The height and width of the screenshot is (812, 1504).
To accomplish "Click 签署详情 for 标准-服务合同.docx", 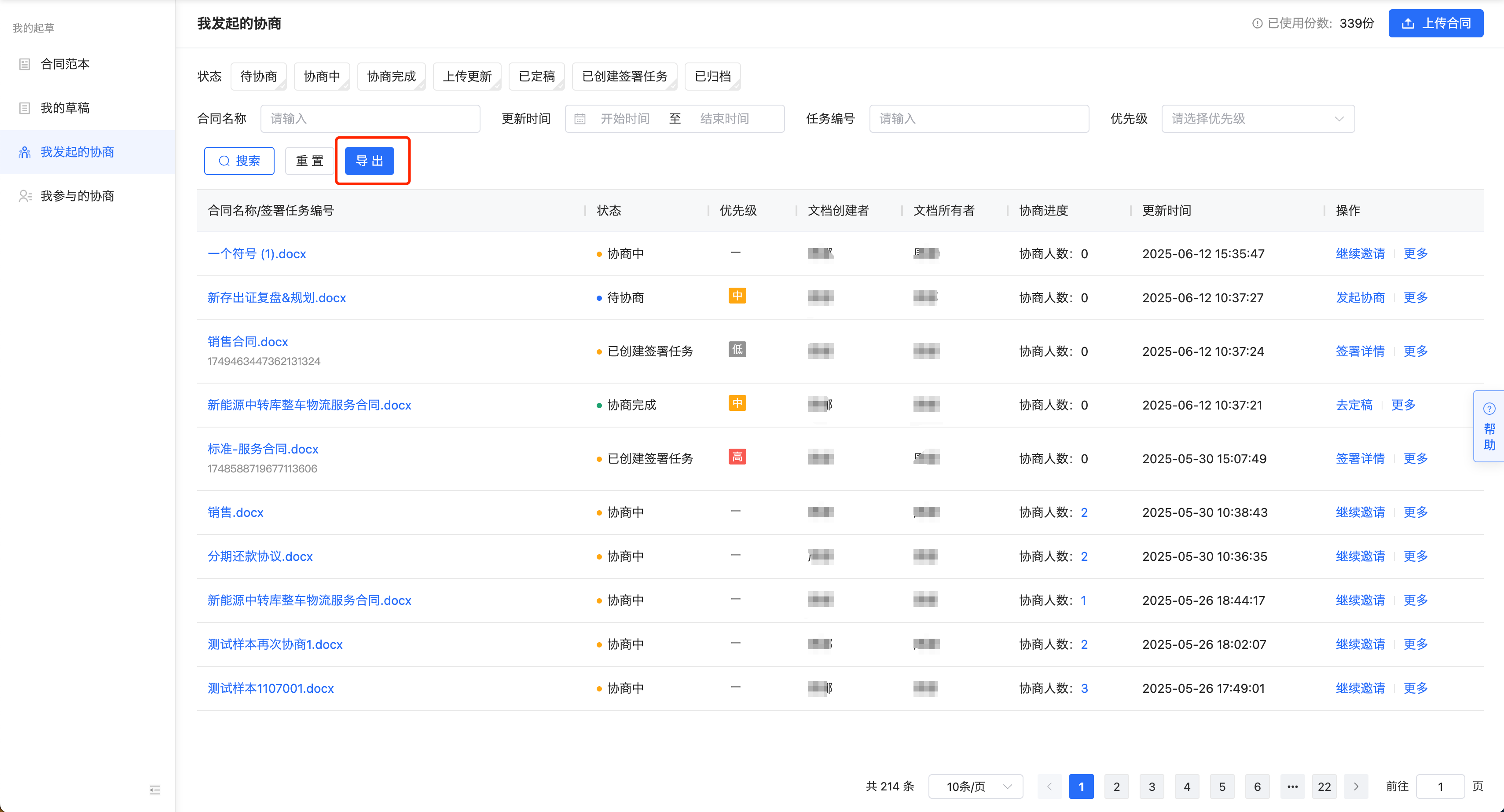I will [x=1361, y=459].
